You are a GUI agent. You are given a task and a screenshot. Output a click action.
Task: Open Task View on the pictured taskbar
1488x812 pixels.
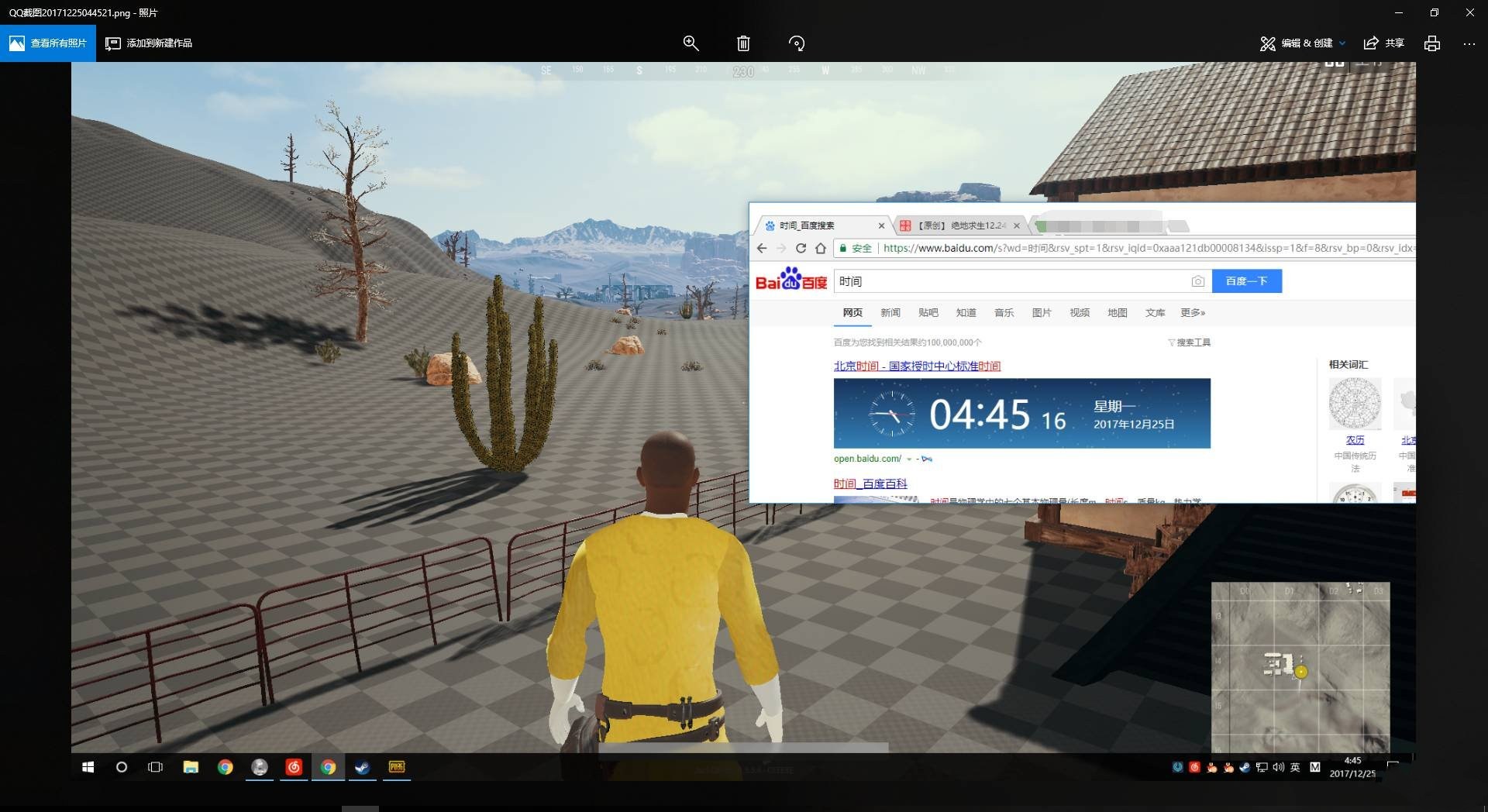pyautogui.click(x=155, y=767)
